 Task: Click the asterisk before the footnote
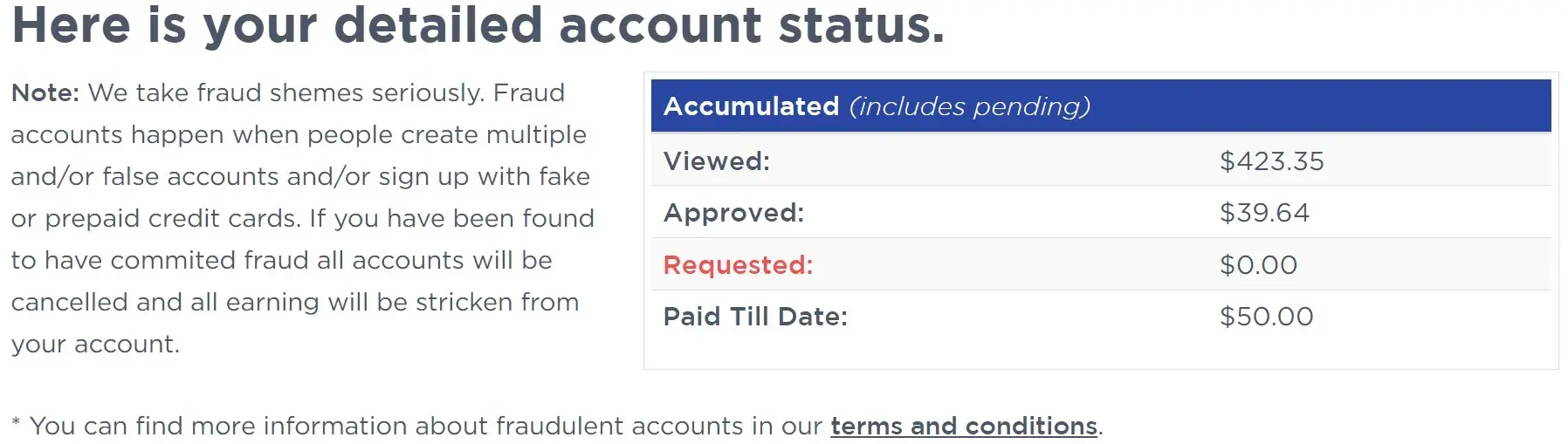(x=16, y=424)
